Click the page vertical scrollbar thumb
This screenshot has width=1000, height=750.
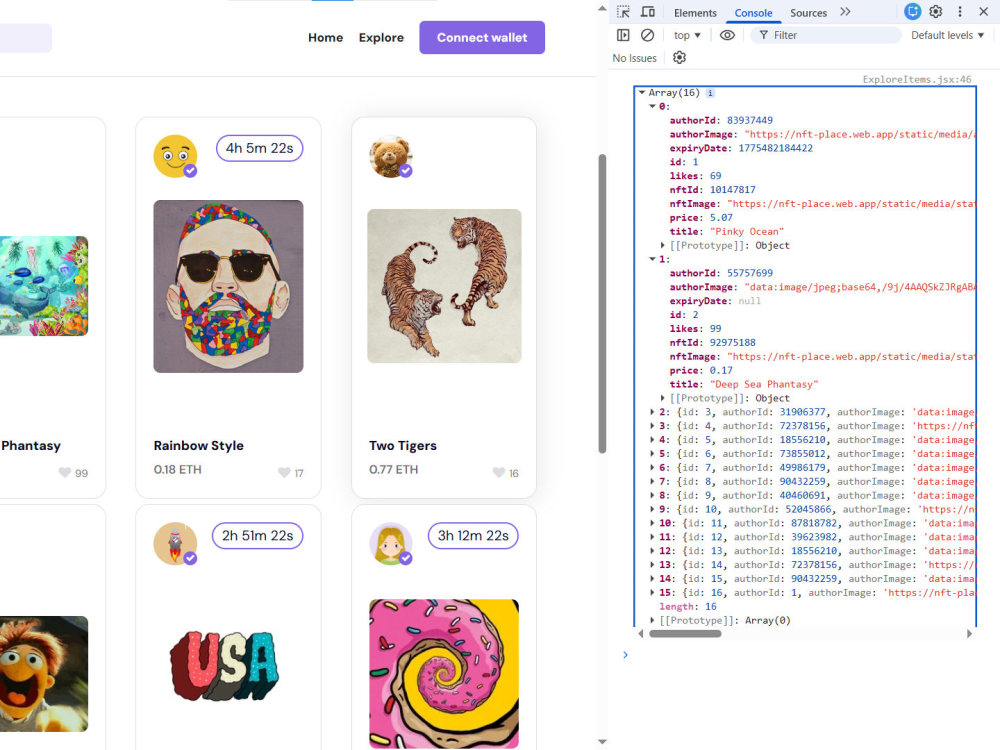[x=602, y=304]
